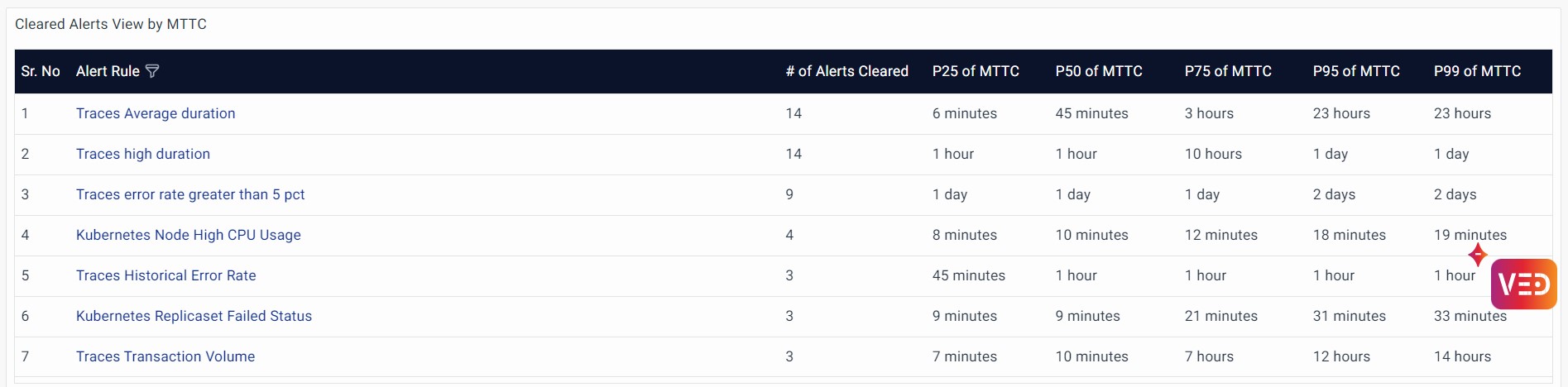This screenshot has height=387, width=1568.
Task: Click the P25 of MTTC column header
Action: [976, 71]
